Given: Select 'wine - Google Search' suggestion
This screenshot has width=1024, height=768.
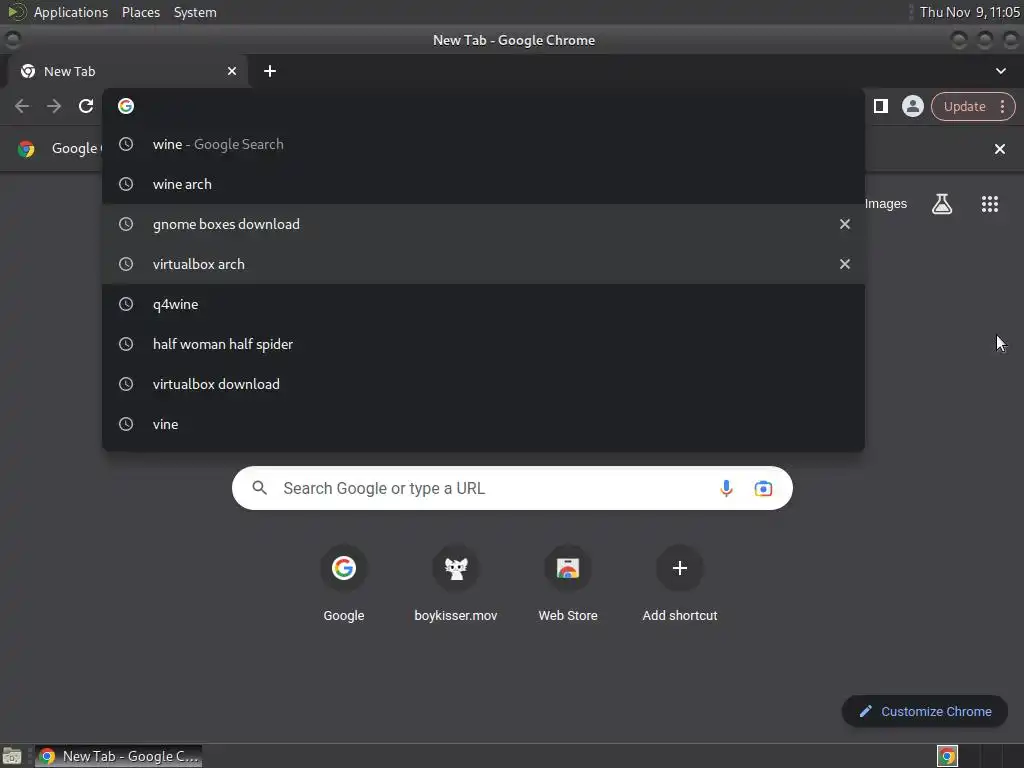Looking at the screenshot, I should point(483,144).
